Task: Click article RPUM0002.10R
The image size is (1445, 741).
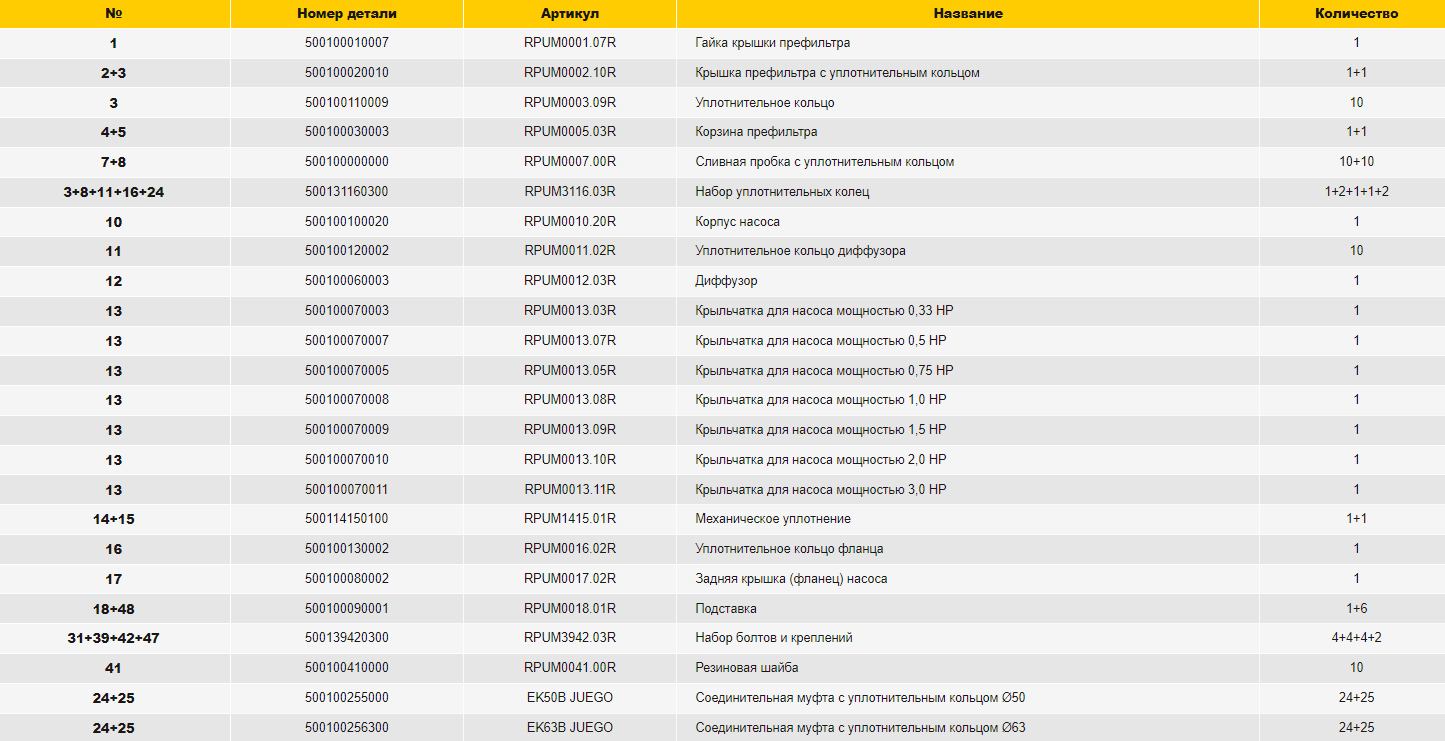Action: pyautogui.click(x=570, y=73)
